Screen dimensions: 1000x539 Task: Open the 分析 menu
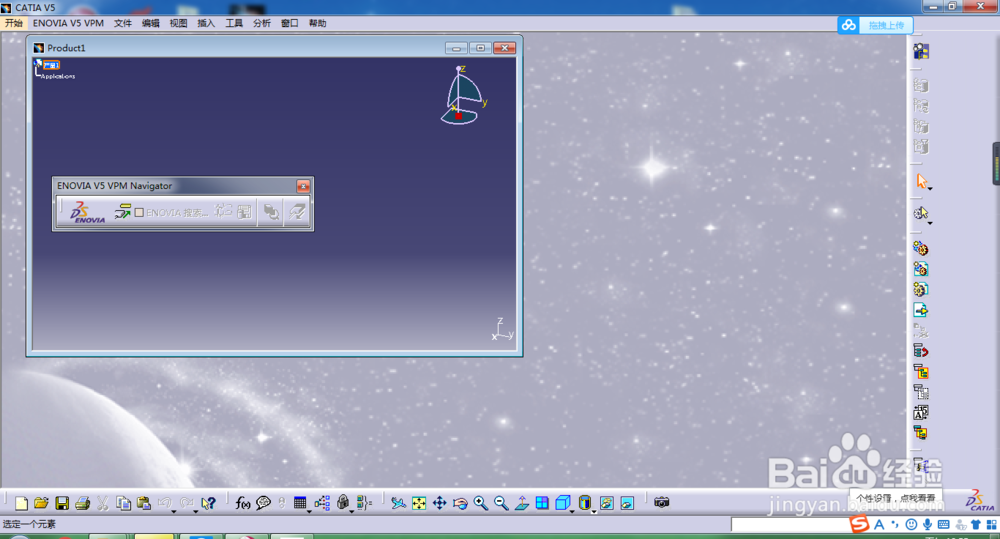(261, 23)
